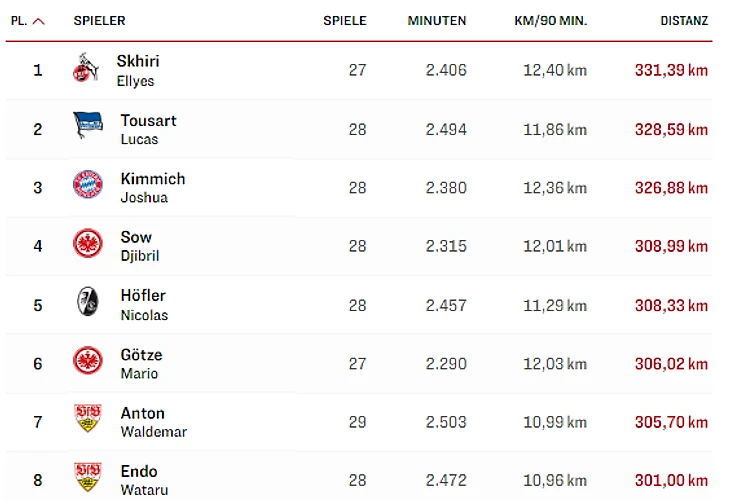Screen dimensions: 730x501
Task: Open Götze Mario player link
Action: point(141,363)
